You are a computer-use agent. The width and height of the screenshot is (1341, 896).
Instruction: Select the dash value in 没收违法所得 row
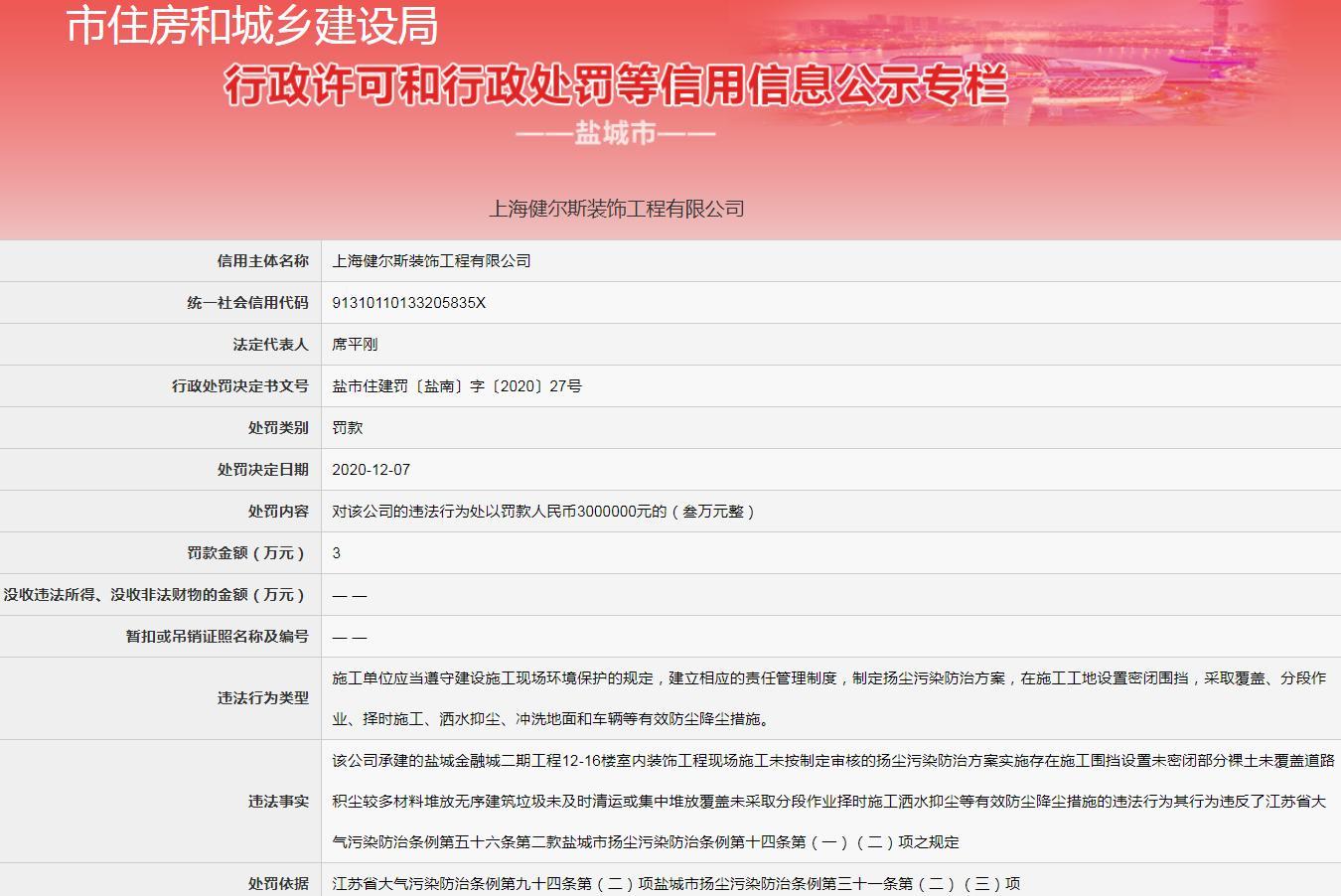pos(350,594)
